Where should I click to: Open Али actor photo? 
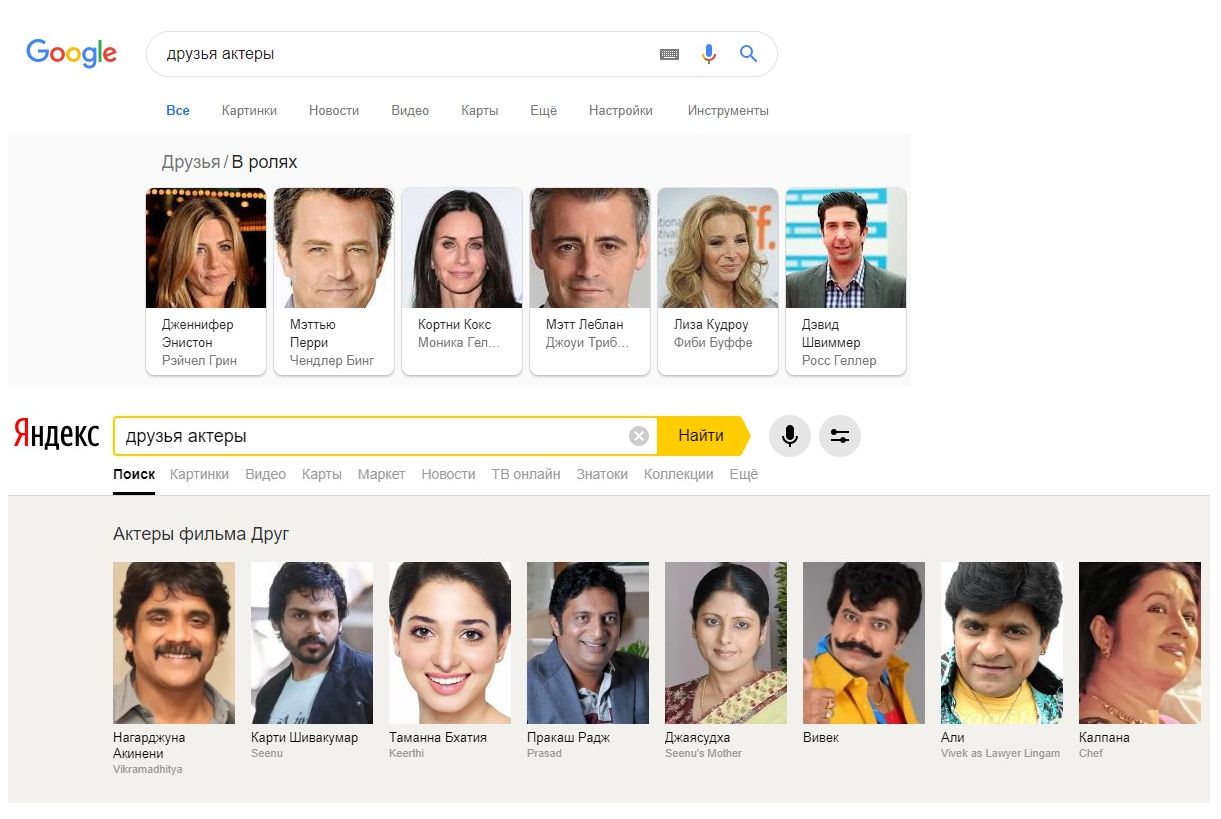click(1002, 643)
